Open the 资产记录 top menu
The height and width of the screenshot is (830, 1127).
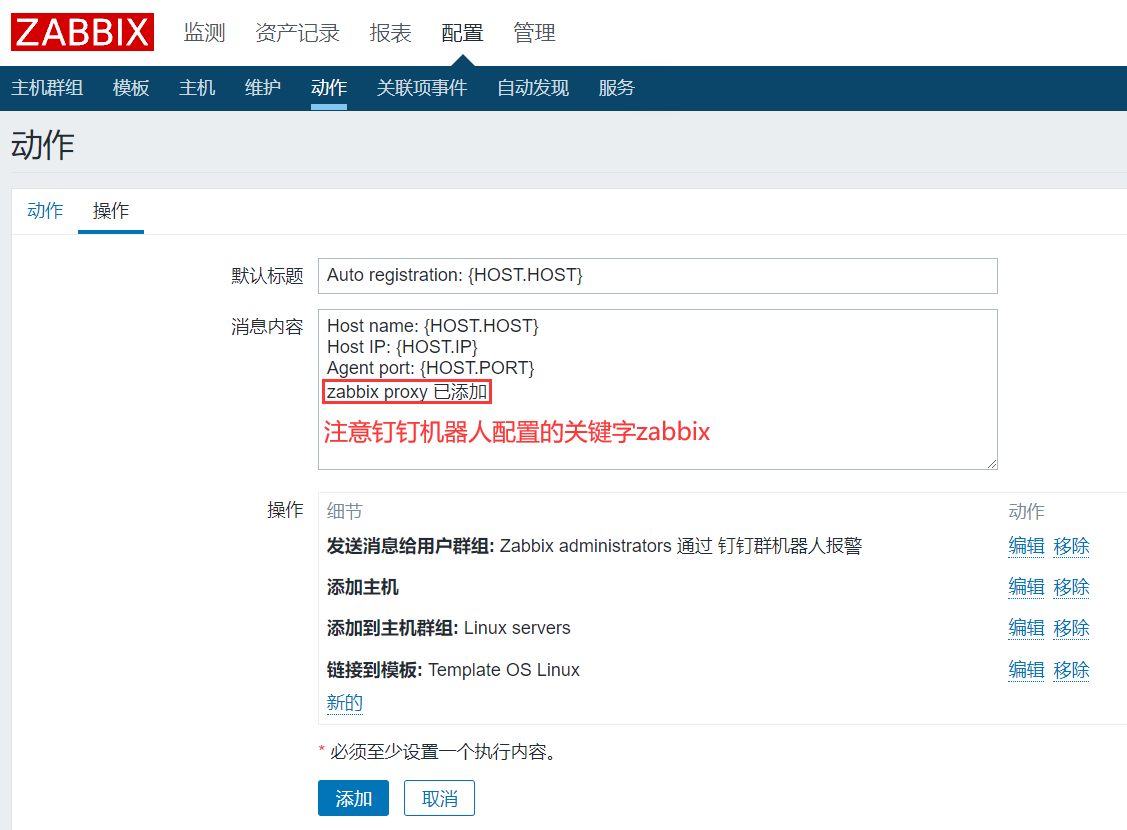coord(297,33)
